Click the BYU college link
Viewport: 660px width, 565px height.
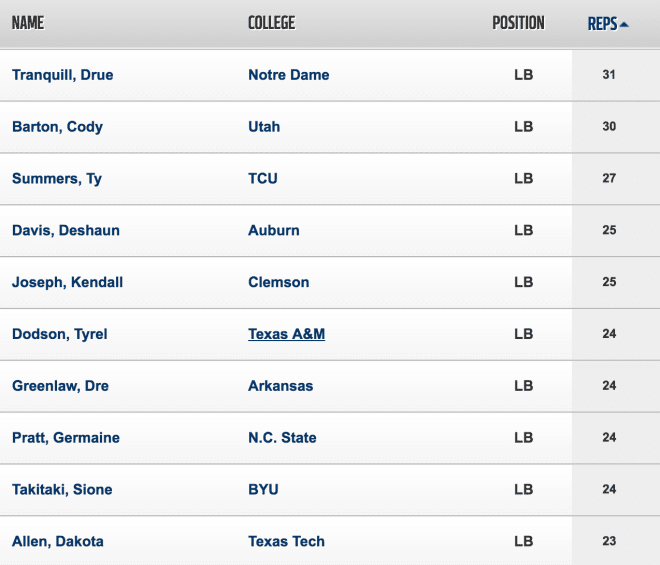(263, 489)
